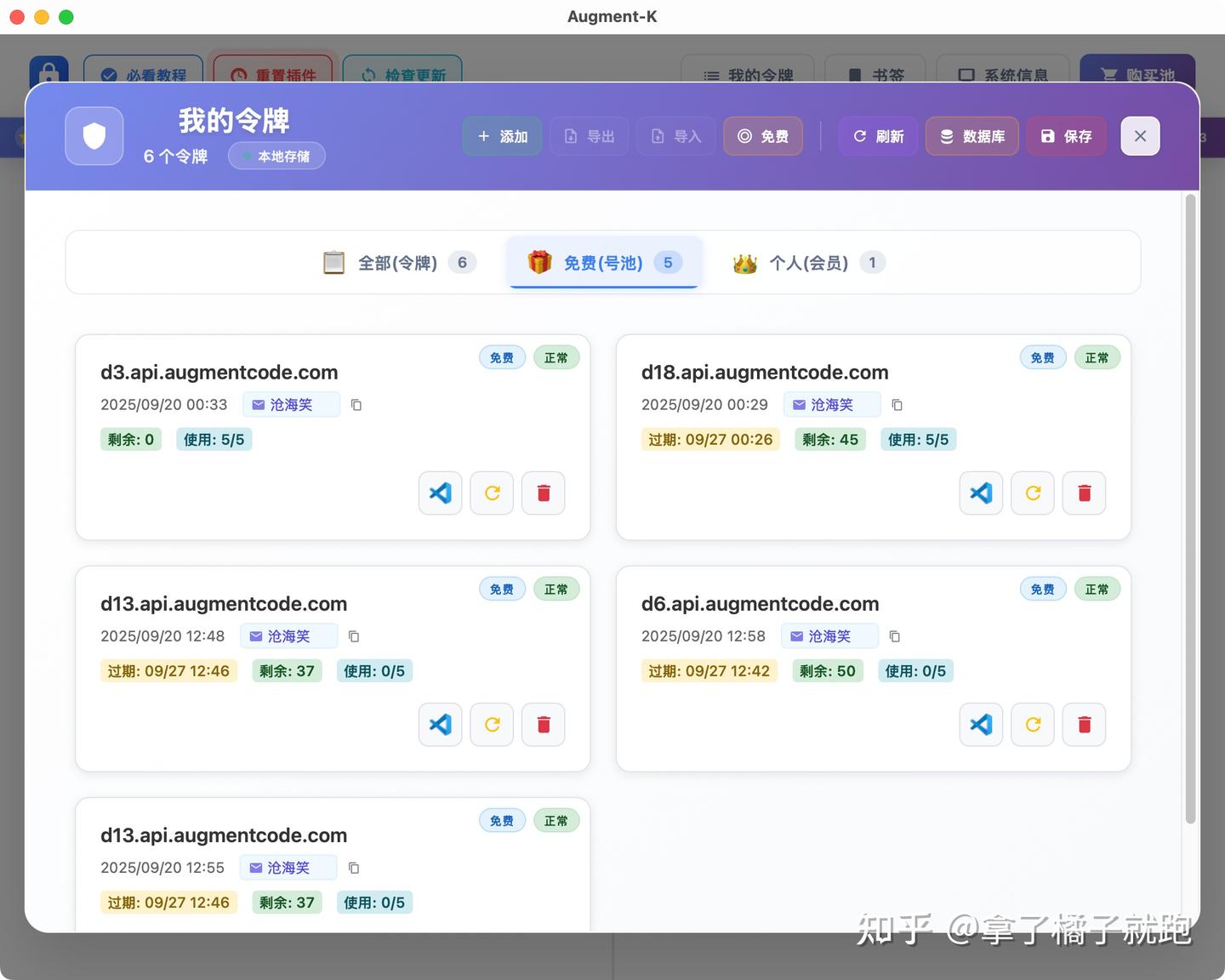Image resolution: width=1225 pixels, height=980 pixels.
Task: Open the 个人(会员) tab
Action: (x=806, y=262)
